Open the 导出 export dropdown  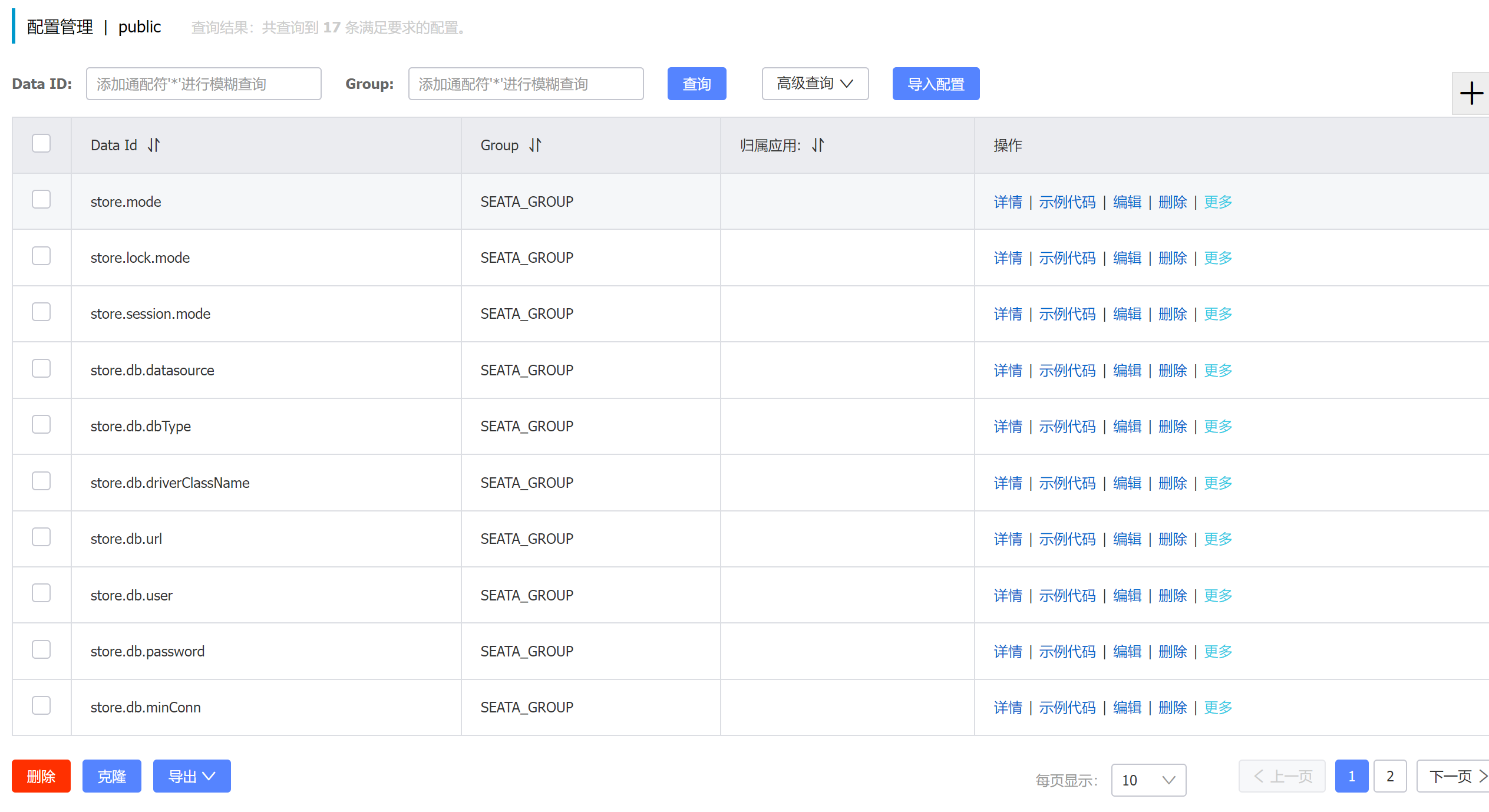pyautogui.click(x=192, y=776)
